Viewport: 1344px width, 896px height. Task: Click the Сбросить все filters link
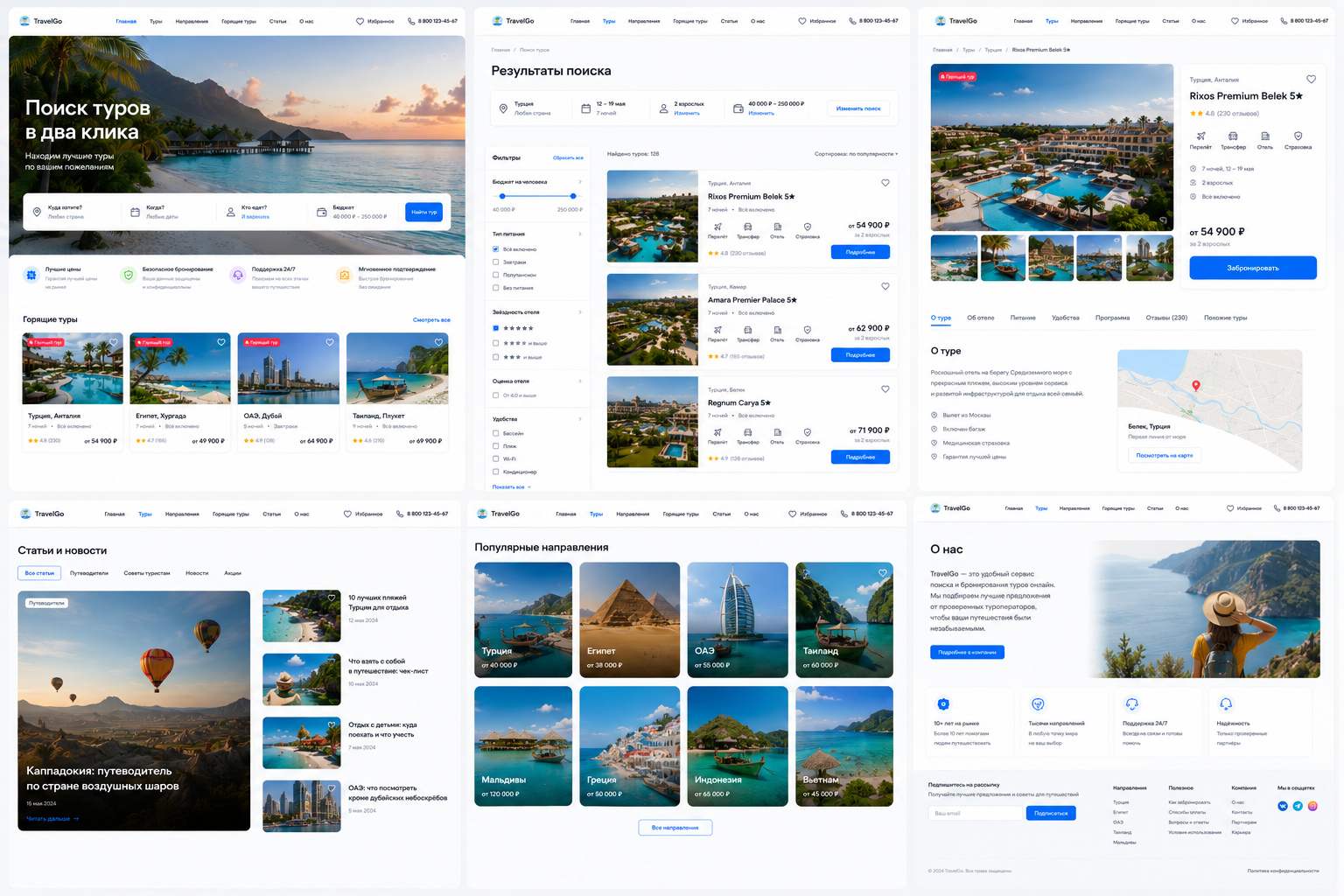(568, 157)
